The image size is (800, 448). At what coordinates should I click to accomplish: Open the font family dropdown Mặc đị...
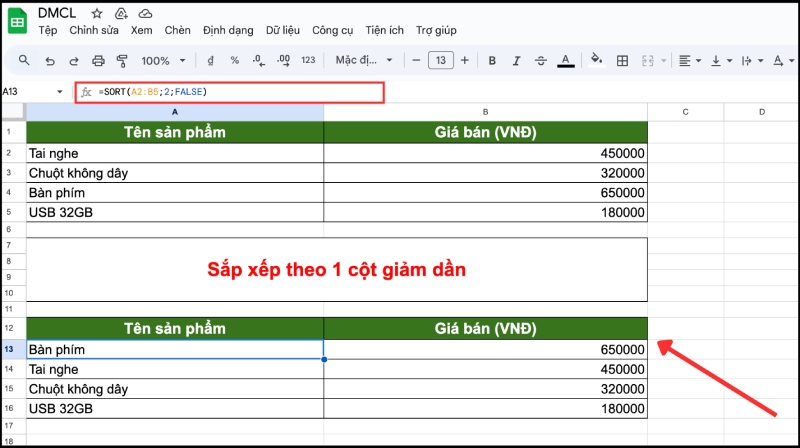(x=364, y=60)
